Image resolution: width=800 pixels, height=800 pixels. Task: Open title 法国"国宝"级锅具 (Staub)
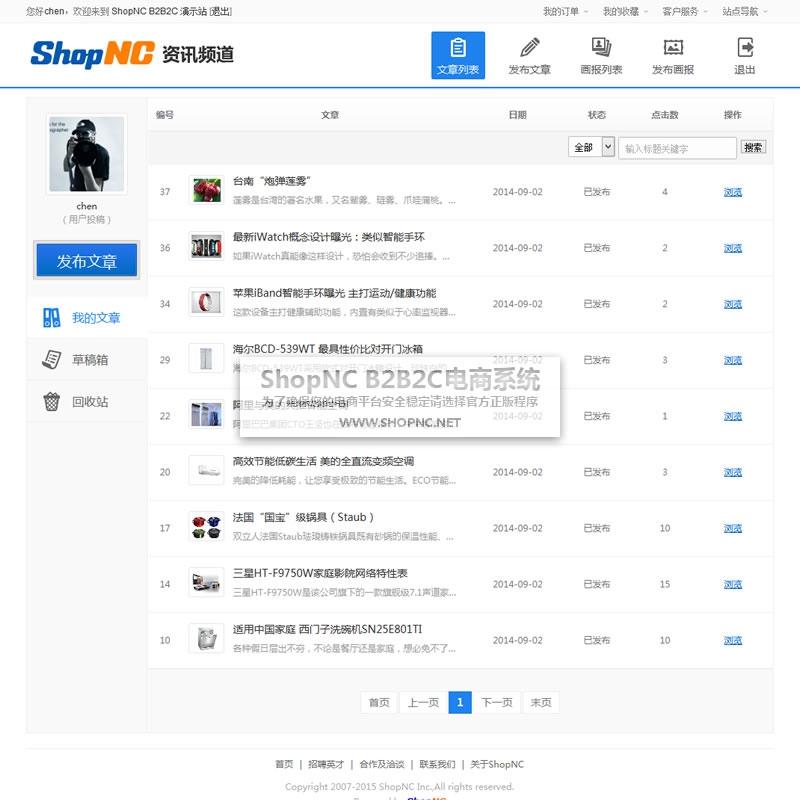pyautogui.click(x=303, y=518)
